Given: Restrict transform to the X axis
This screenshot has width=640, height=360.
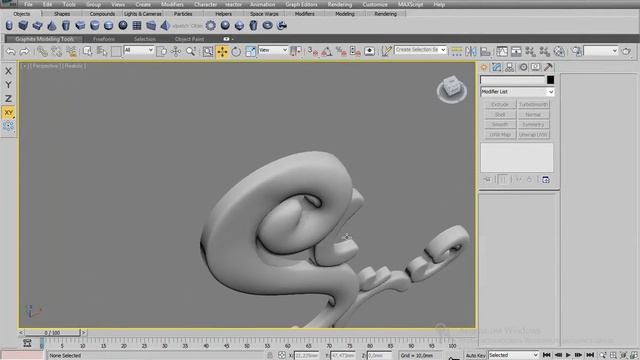Looking at the screenshot, I should click(x=8, y=71).
